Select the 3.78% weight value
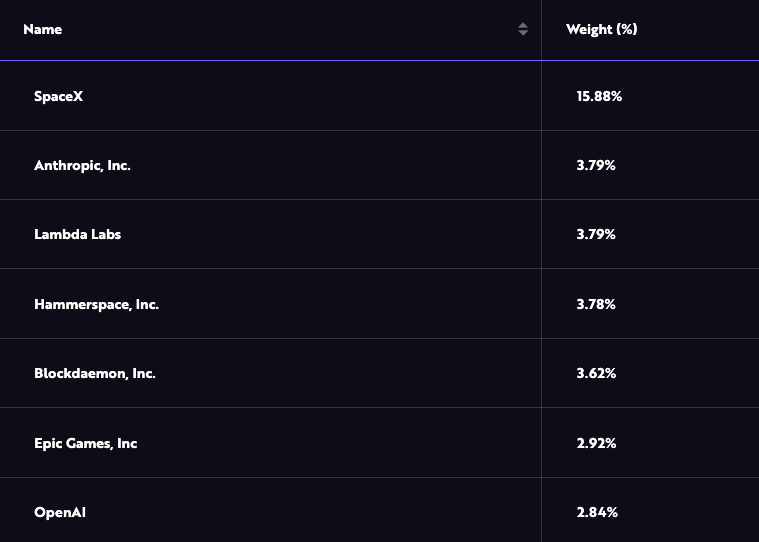This screenshot has width=759, height=542. tap(596, 304)
